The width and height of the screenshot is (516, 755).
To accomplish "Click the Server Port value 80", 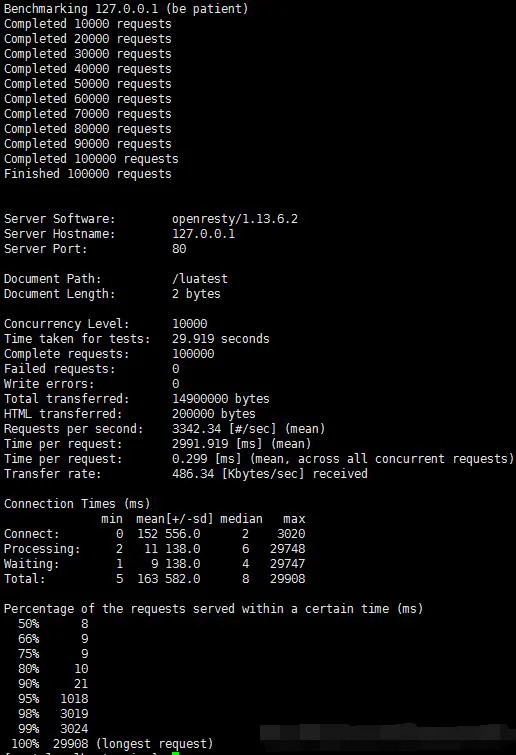I will 179,248.
